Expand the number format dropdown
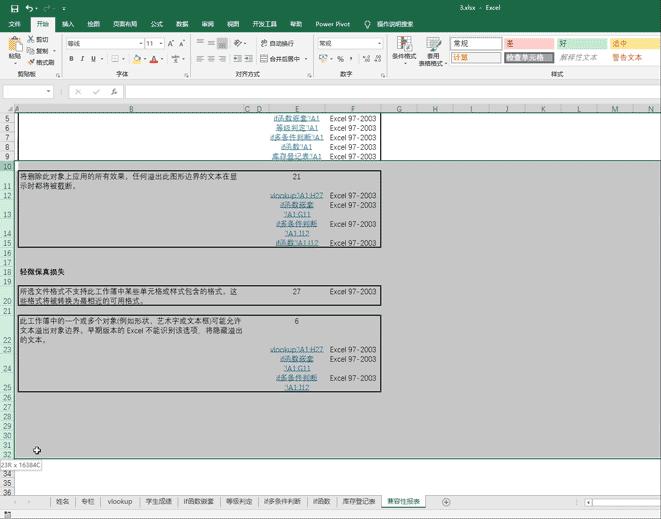The image size is (661, 519). [379, 44]
